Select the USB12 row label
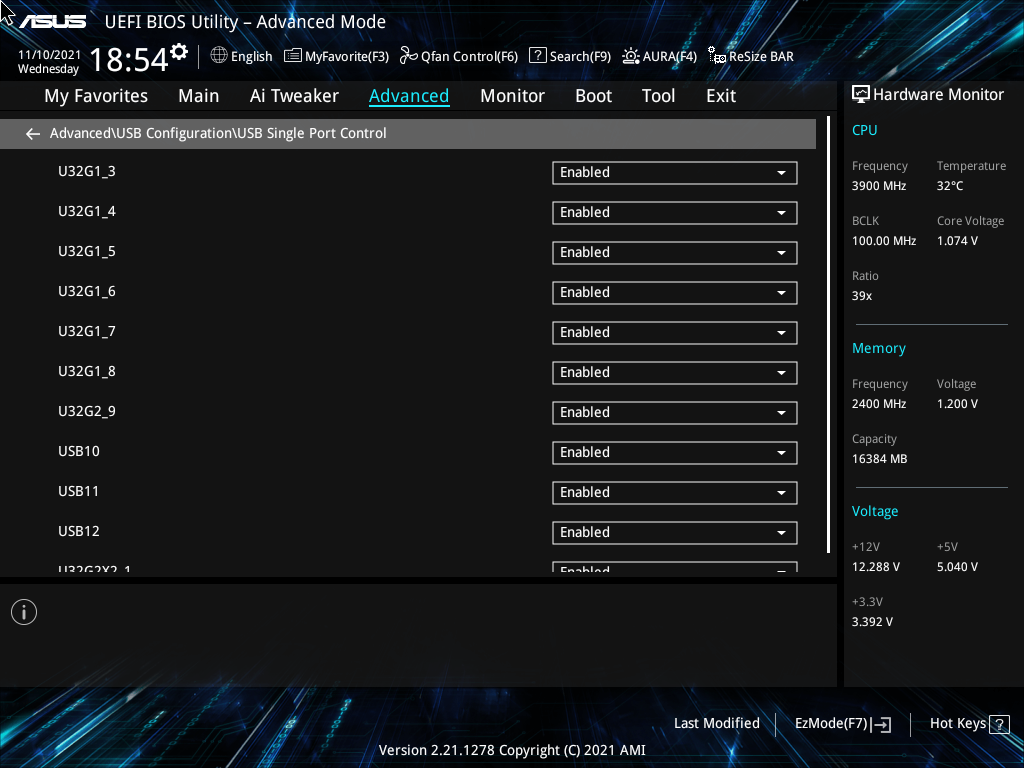 point(79,532)
